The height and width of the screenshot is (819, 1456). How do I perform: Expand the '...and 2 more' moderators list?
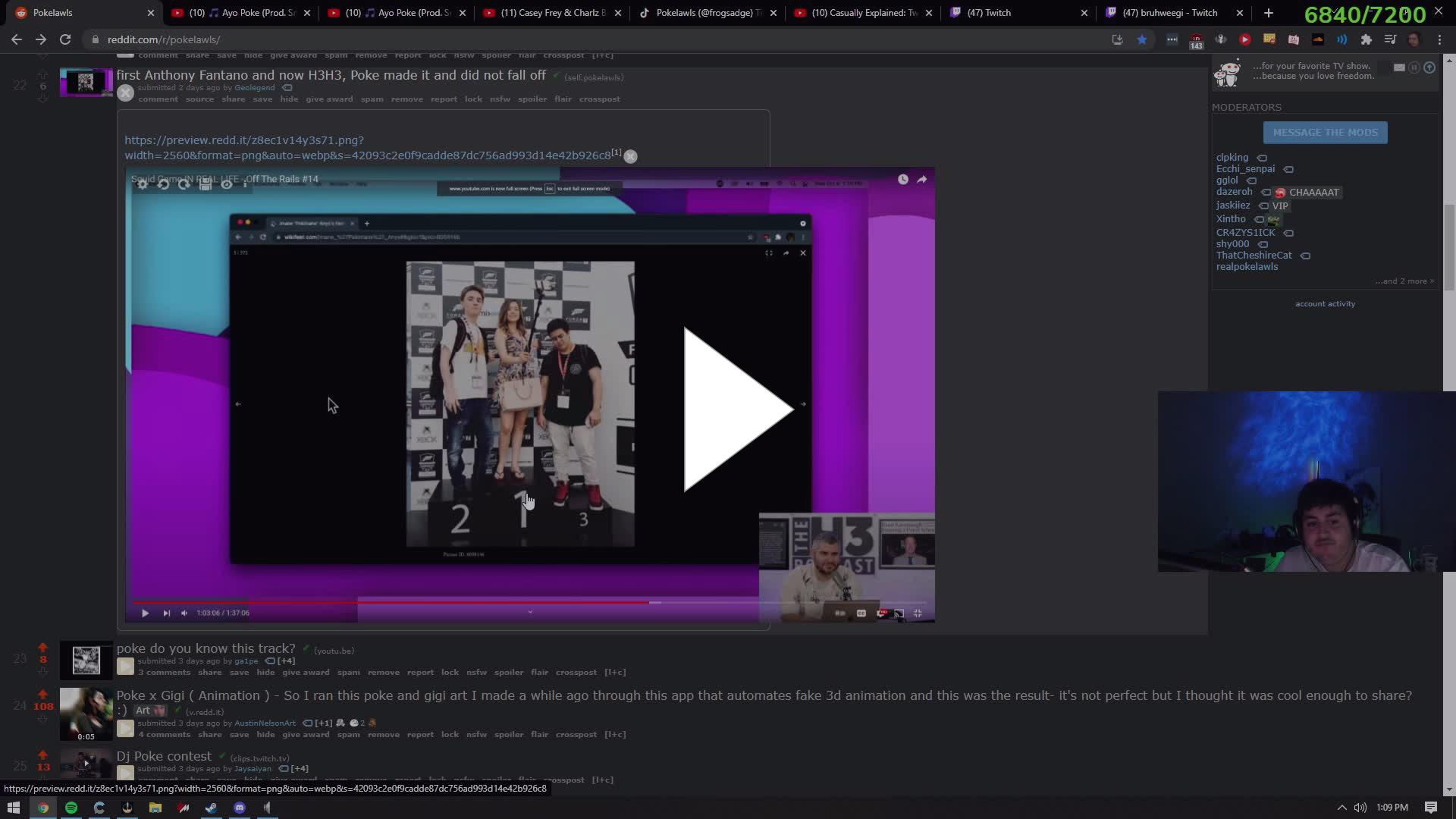pyautogui.click(x=1404, y=281)
